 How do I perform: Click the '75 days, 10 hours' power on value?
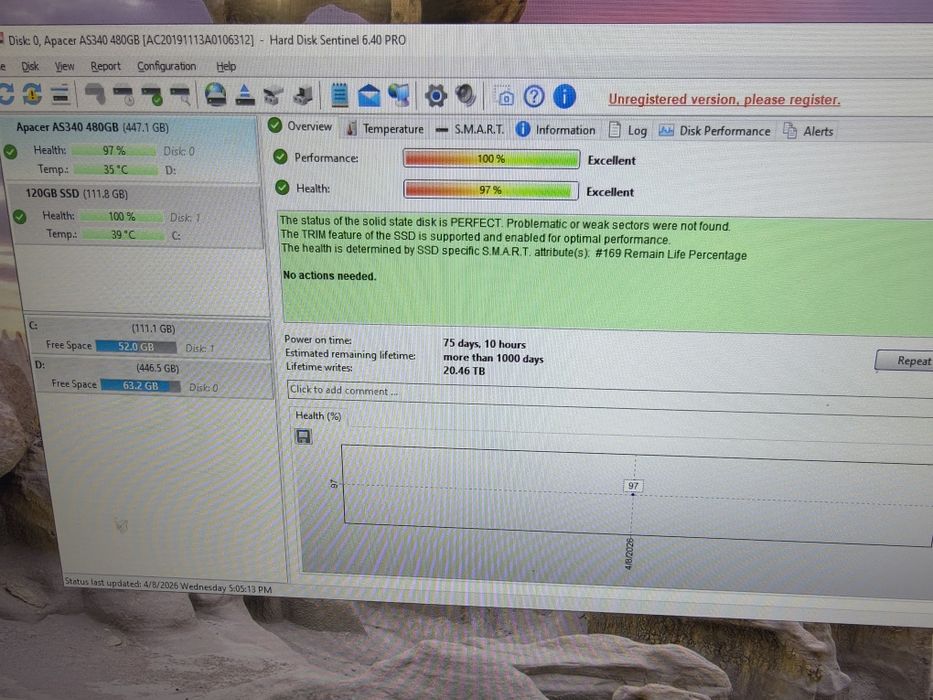pos(484,344)
